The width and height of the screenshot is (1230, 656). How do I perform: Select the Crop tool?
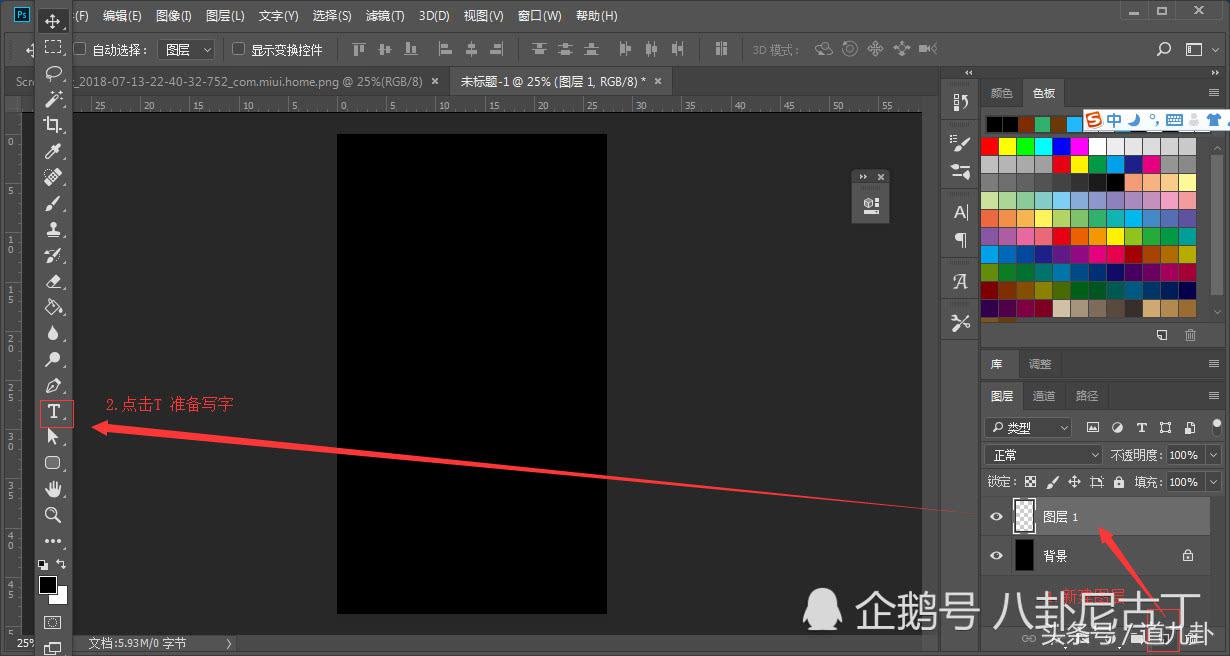coord(53,125)
